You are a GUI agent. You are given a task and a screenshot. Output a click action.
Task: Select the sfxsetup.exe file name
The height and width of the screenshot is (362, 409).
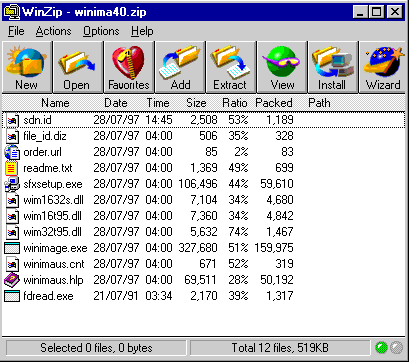tap(53, 184)
